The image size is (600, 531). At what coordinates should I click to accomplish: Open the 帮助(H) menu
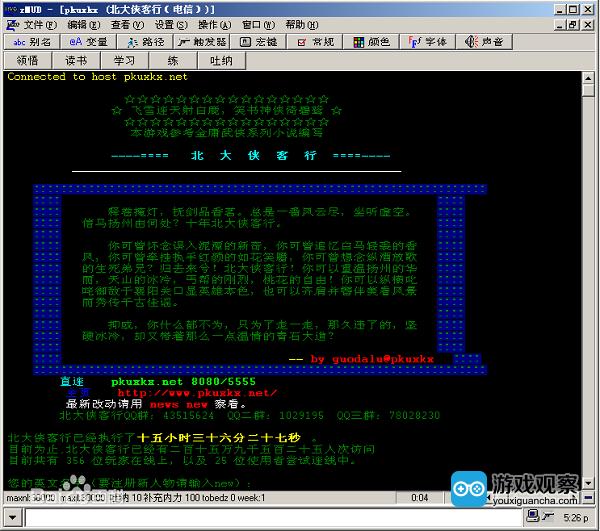tap(302, 25)
